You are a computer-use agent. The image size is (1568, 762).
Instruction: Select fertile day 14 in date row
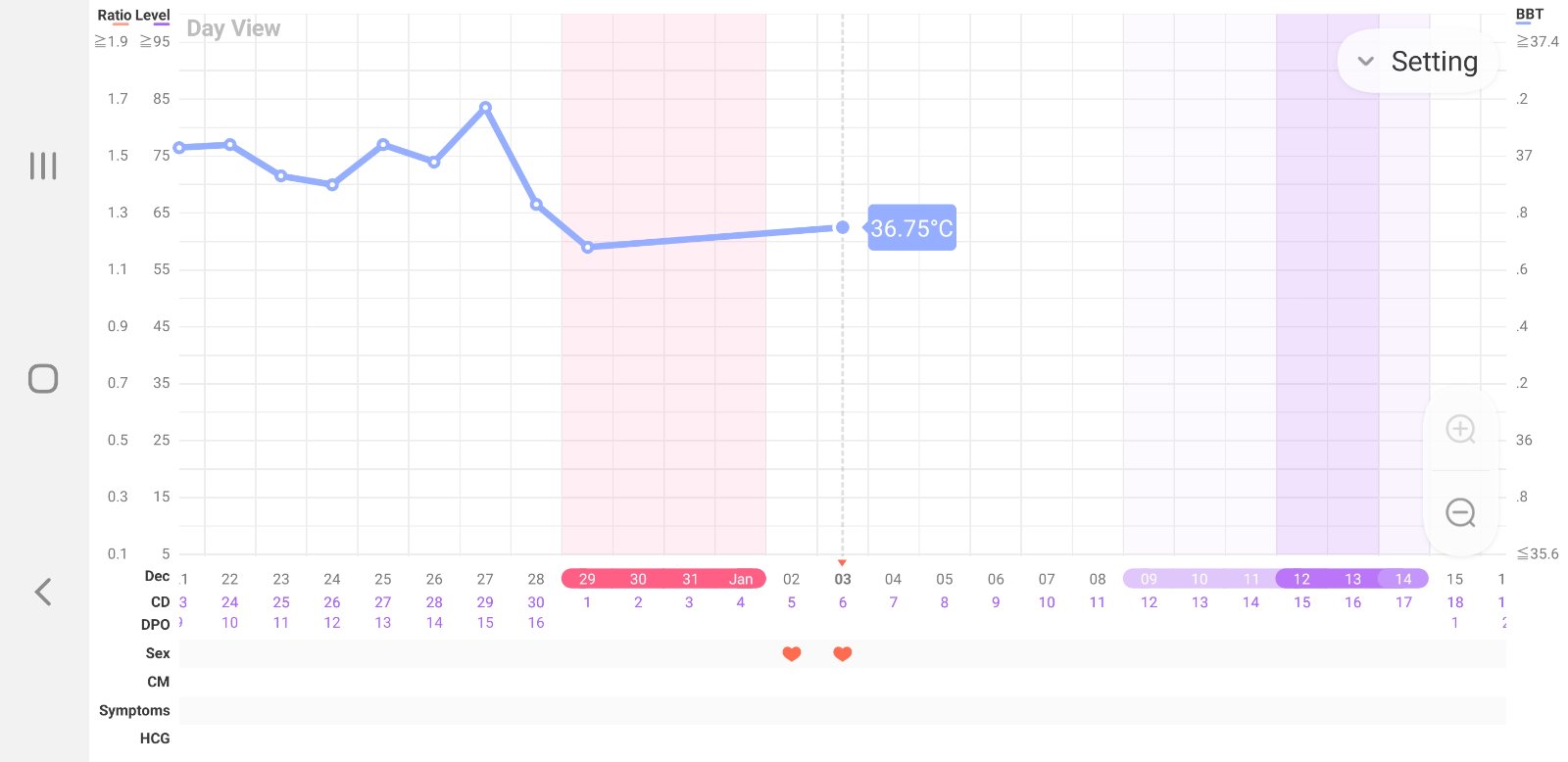click(1403, 579)
